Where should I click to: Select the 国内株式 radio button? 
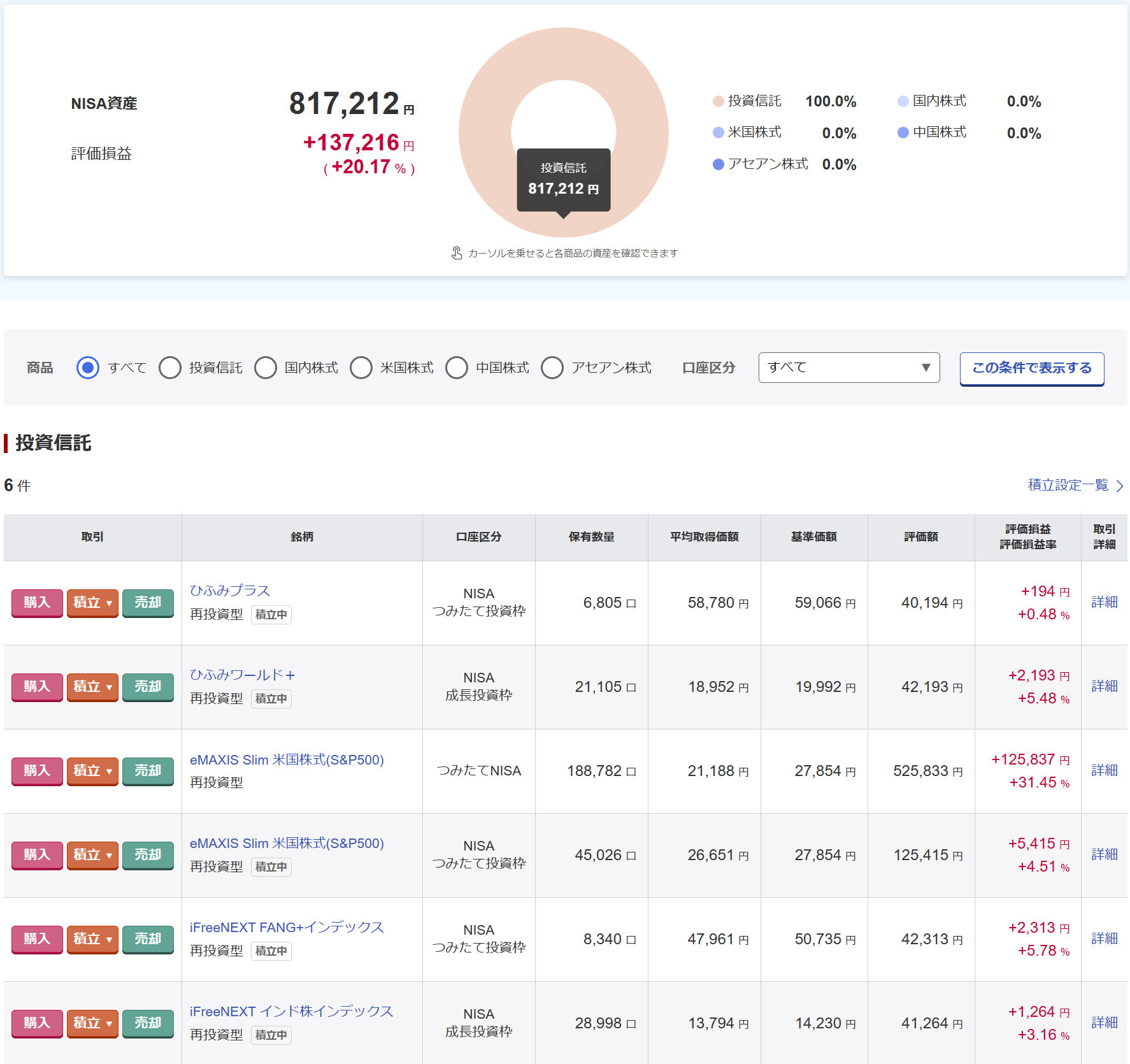(266, 368)
